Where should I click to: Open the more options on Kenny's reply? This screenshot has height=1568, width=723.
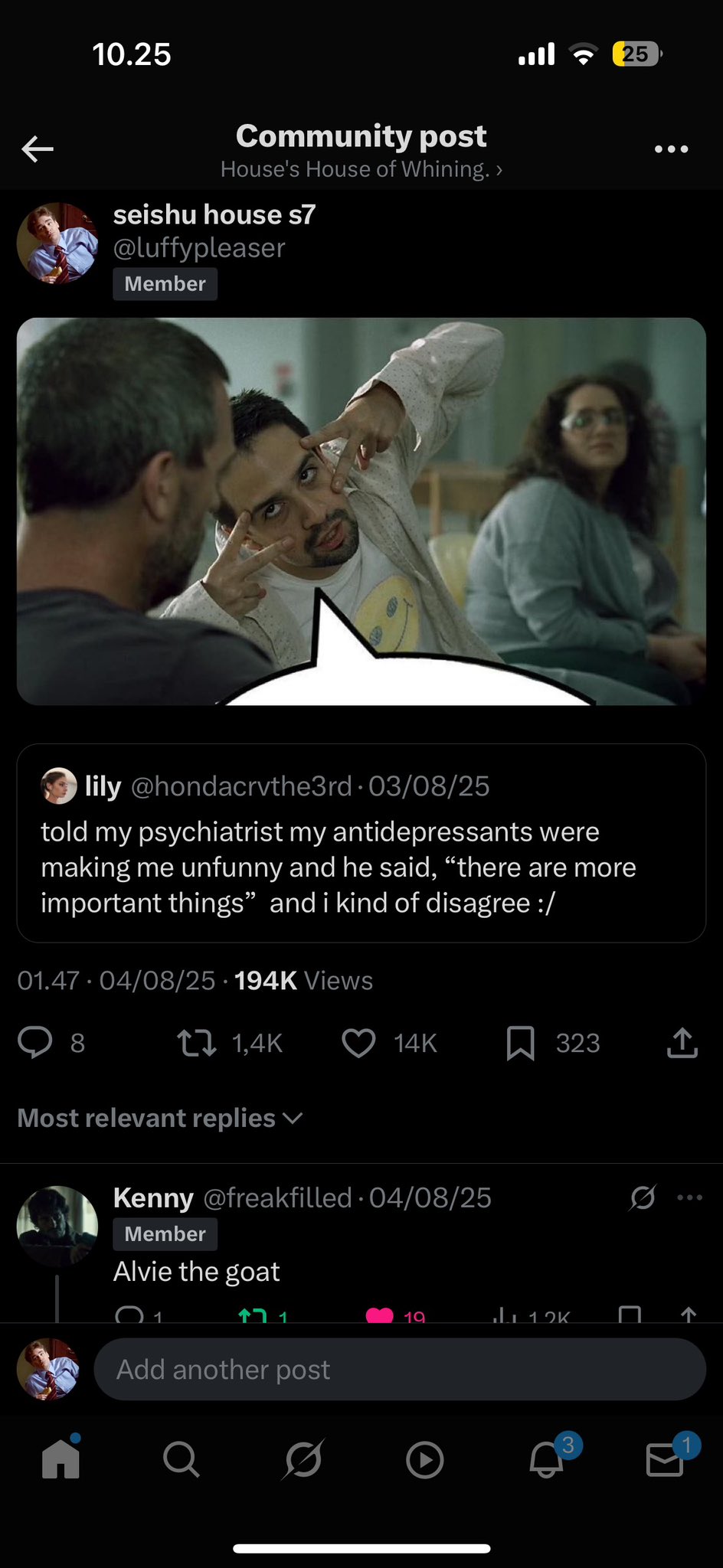(689, 1197)
